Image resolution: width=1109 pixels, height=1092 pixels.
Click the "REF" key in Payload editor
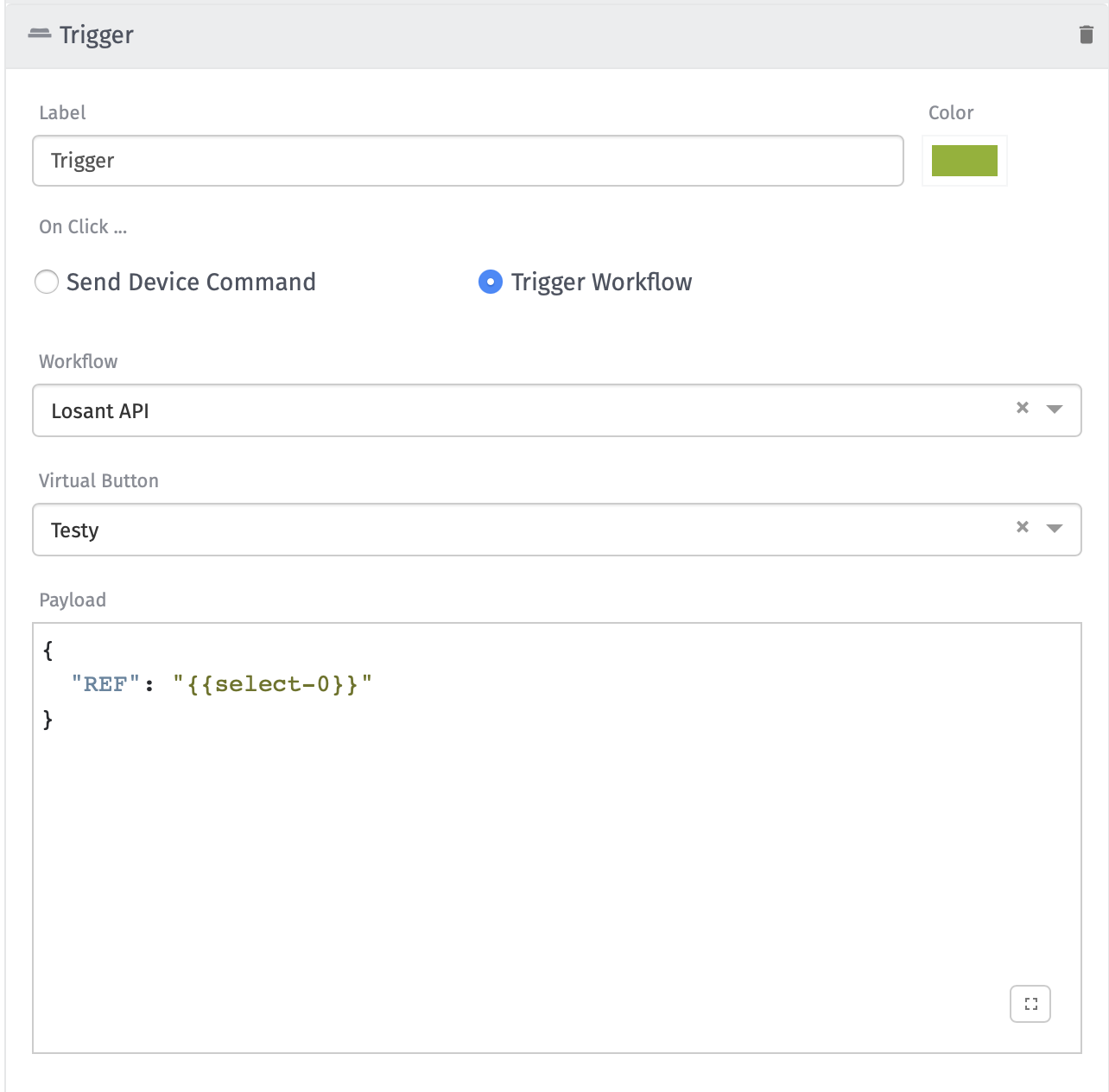point(105,684)
